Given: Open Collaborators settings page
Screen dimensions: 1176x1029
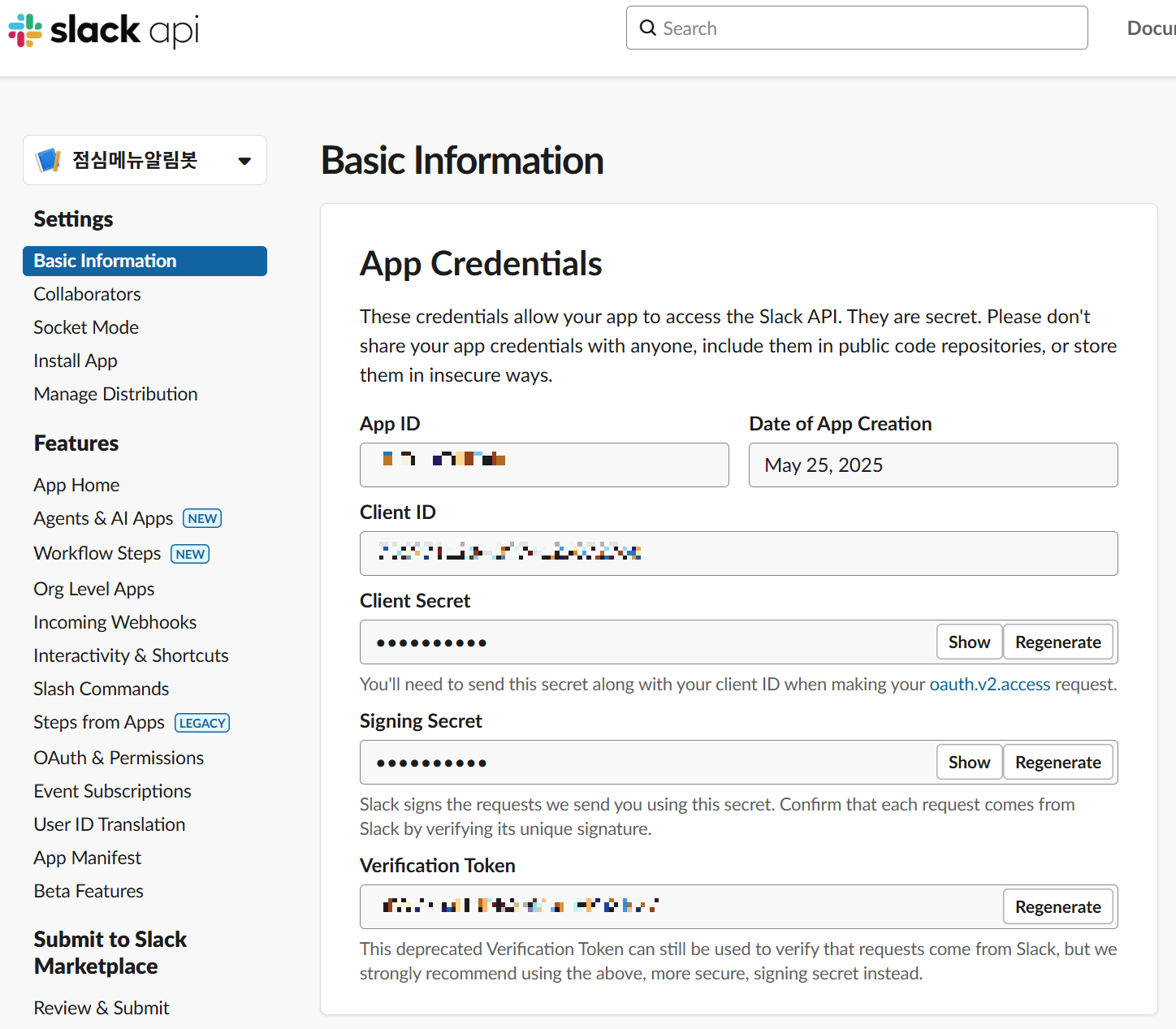Looking at the screenshot, I should click(x=87, y=294).
